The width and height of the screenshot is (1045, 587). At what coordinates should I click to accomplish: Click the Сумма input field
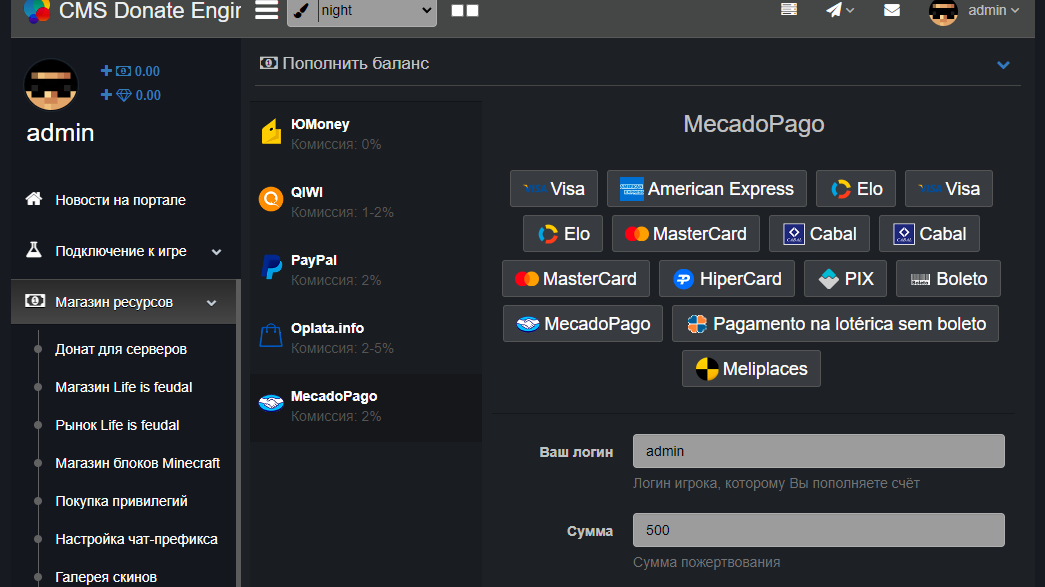(818, 531)
